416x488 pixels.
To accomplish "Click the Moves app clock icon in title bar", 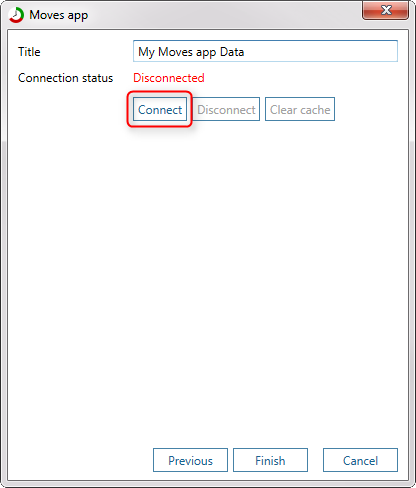I will point(16,15).
